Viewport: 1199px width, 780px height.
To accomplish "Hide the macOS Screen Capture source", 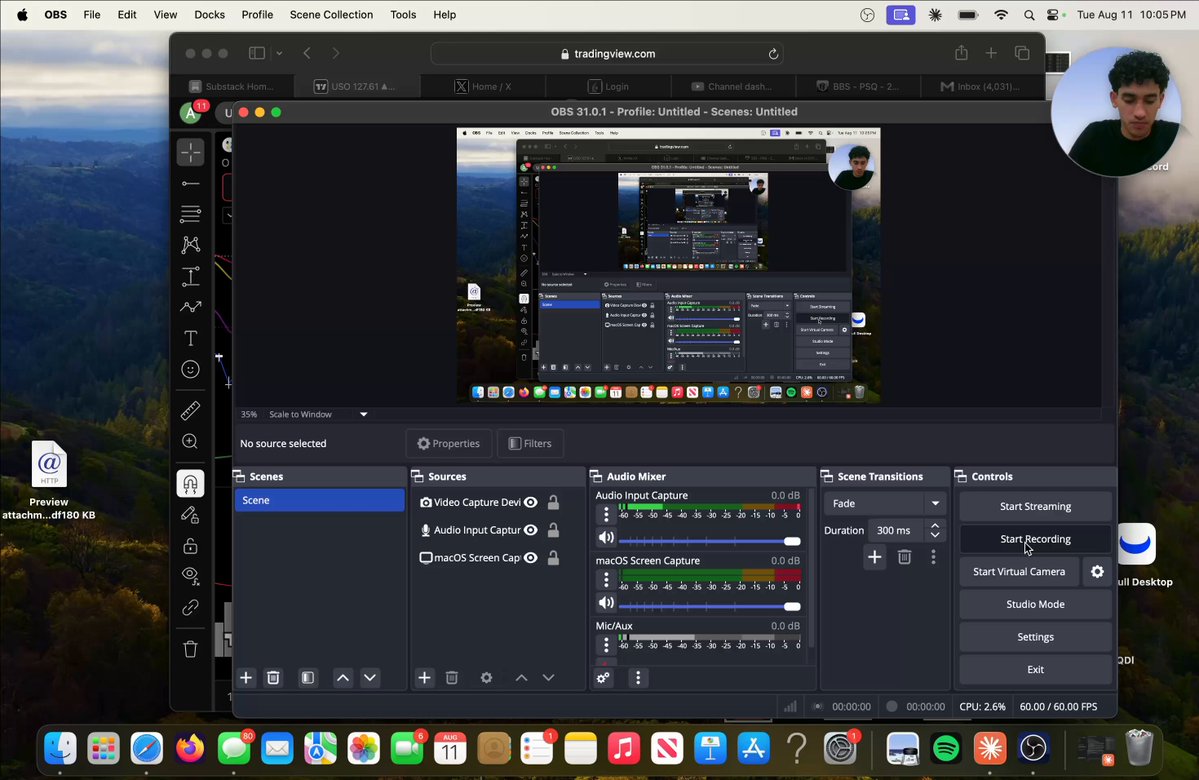I will point(531,557).
